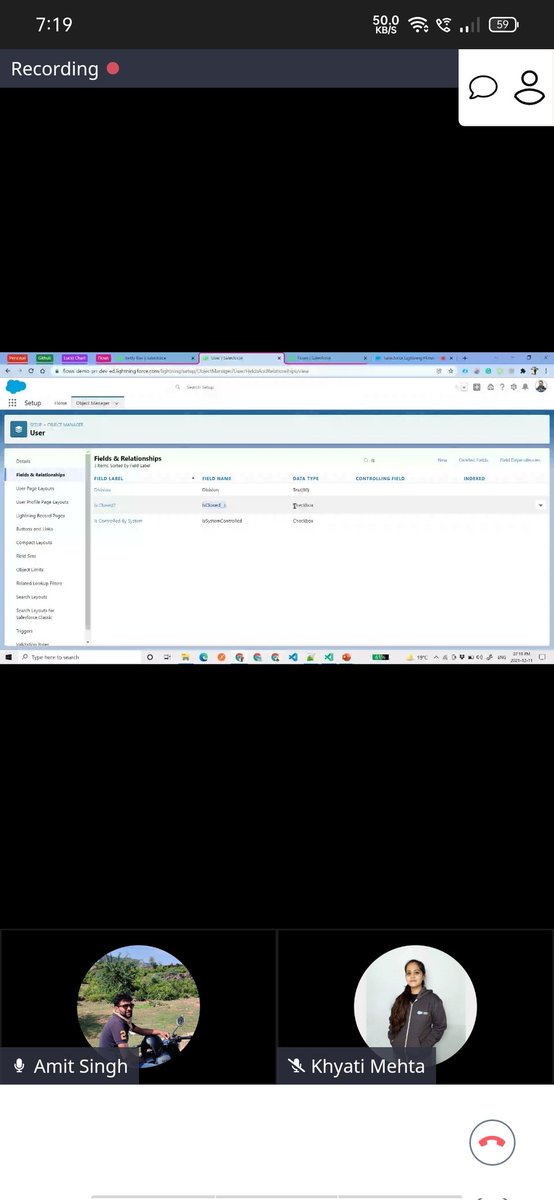554x1200 pixels.
Task: Click the Salesforce cloud logo
Action: pyautogui.click(x=15, y=386)
